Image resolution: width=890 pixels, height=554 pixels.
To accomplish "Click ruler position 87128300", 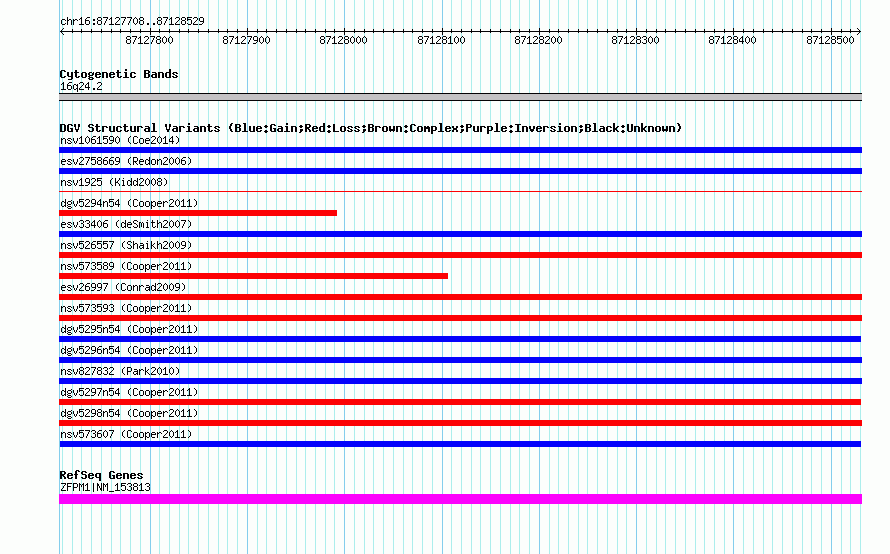I will 635,40.
